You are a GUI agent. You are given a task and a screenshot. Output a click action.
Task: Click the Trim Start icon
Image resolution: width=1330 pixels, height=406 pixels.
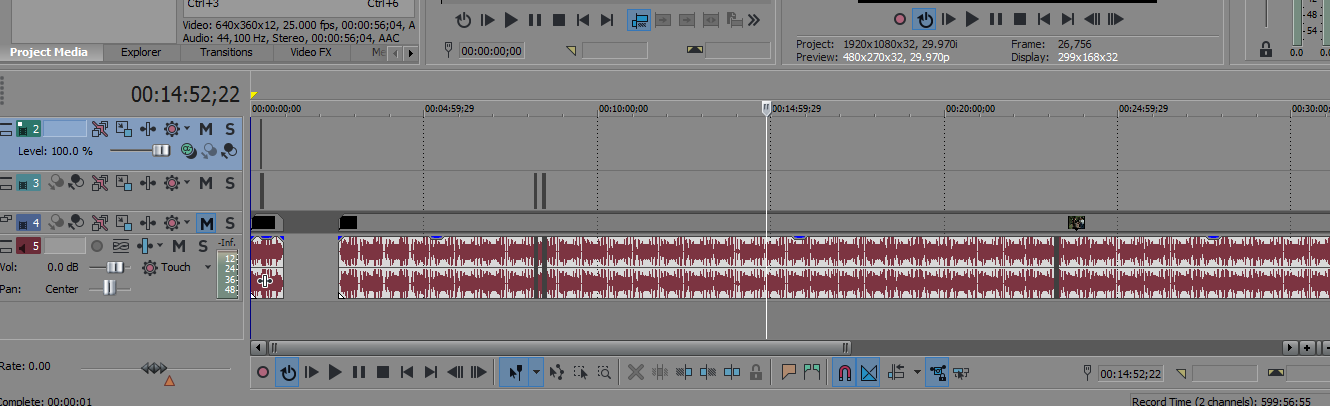pyautogui.click(x=684, y=373)
